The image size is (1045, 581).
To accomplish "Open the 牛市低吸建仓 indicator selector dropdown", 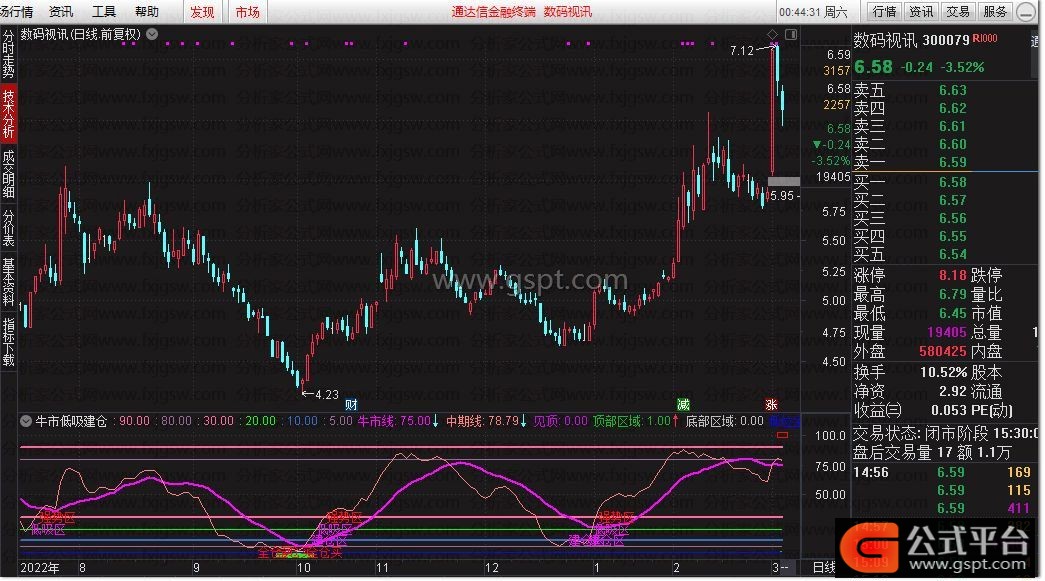I will [26, 421].
